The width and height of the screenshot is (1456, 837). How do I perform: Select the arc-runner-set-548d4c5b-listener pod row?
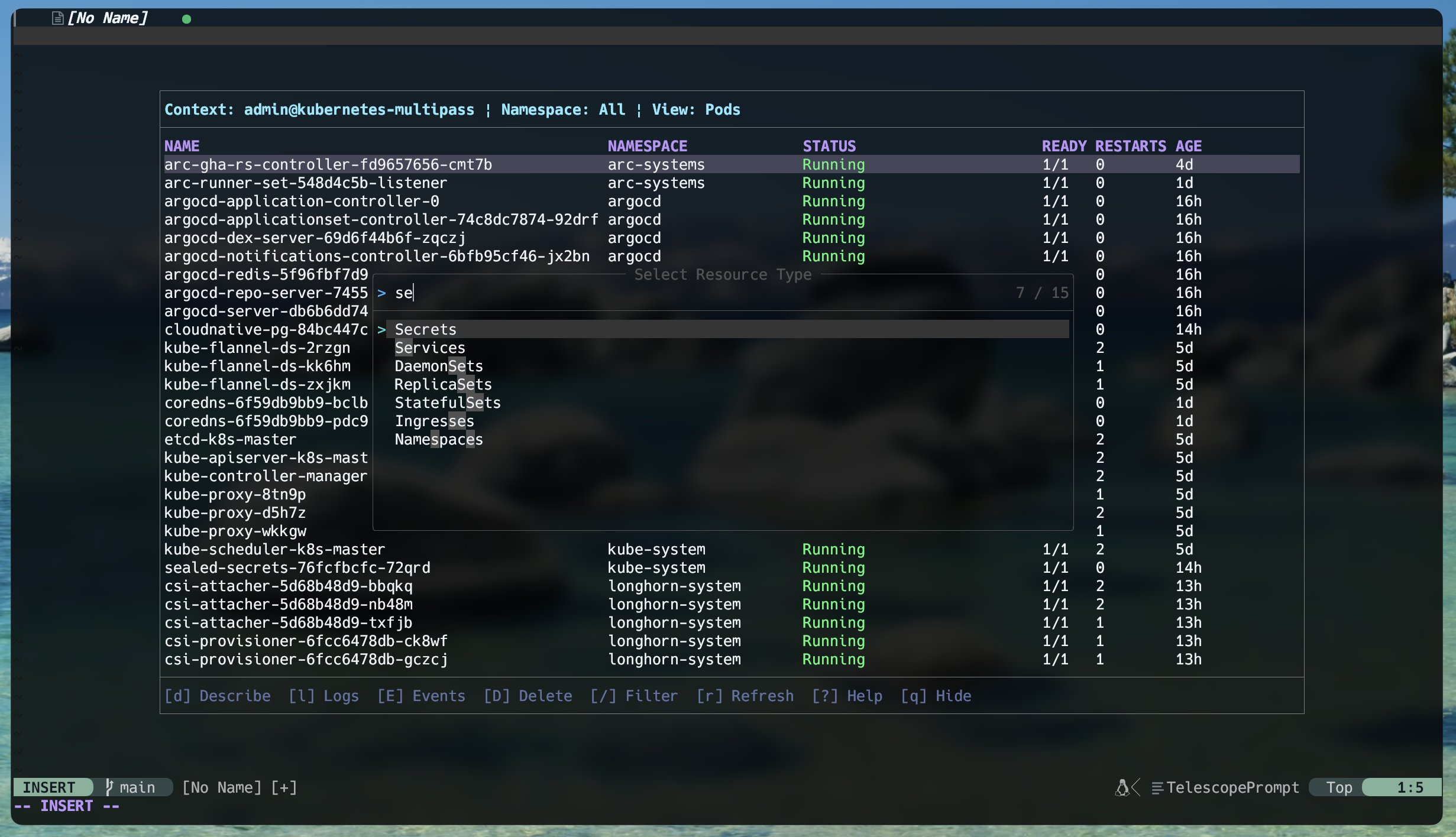point(306,183)
